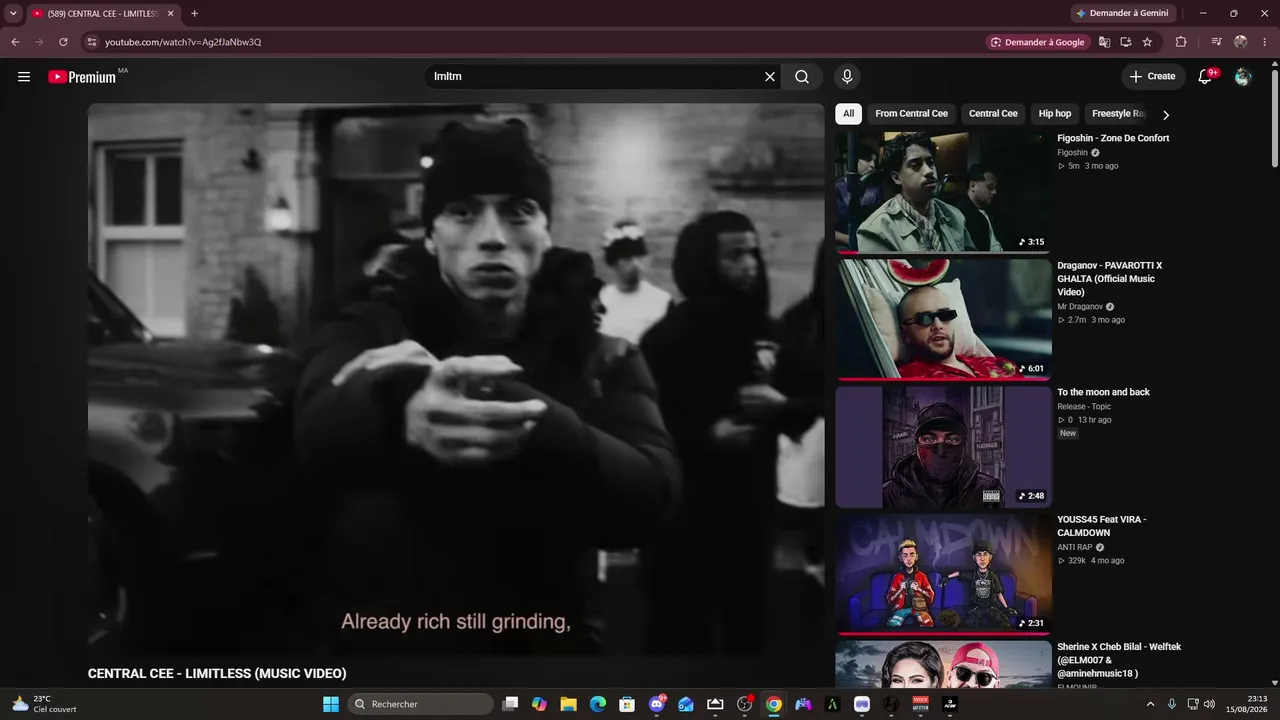Open the Windows taskbar Rechercher search box

[x=420, y=704]
